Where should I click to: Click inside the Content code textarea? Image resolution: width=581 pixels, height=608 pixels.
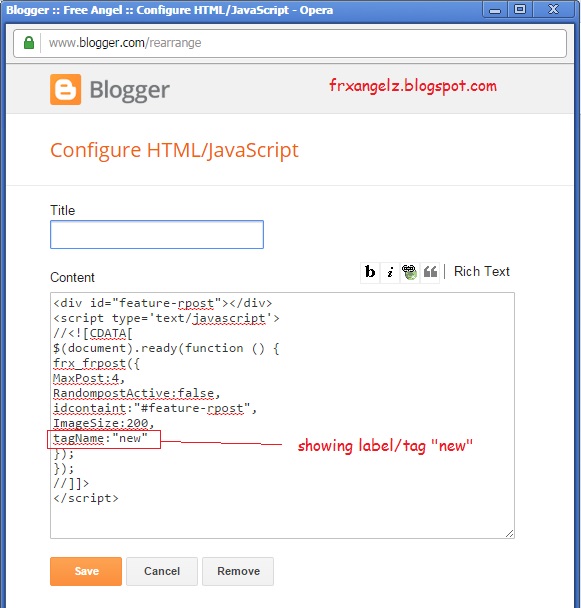[282, 415]
